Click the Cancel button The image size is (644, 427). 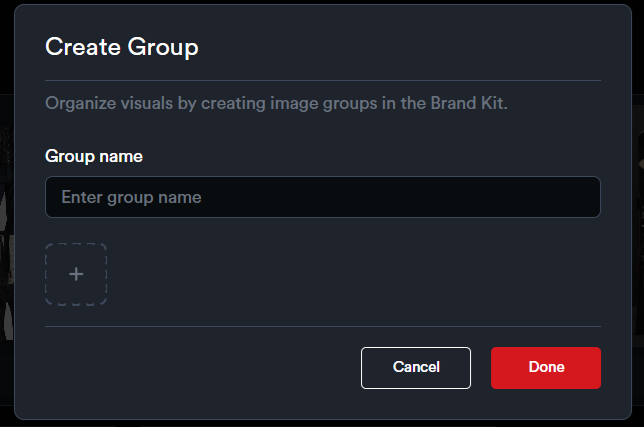(x=416, y=367)
